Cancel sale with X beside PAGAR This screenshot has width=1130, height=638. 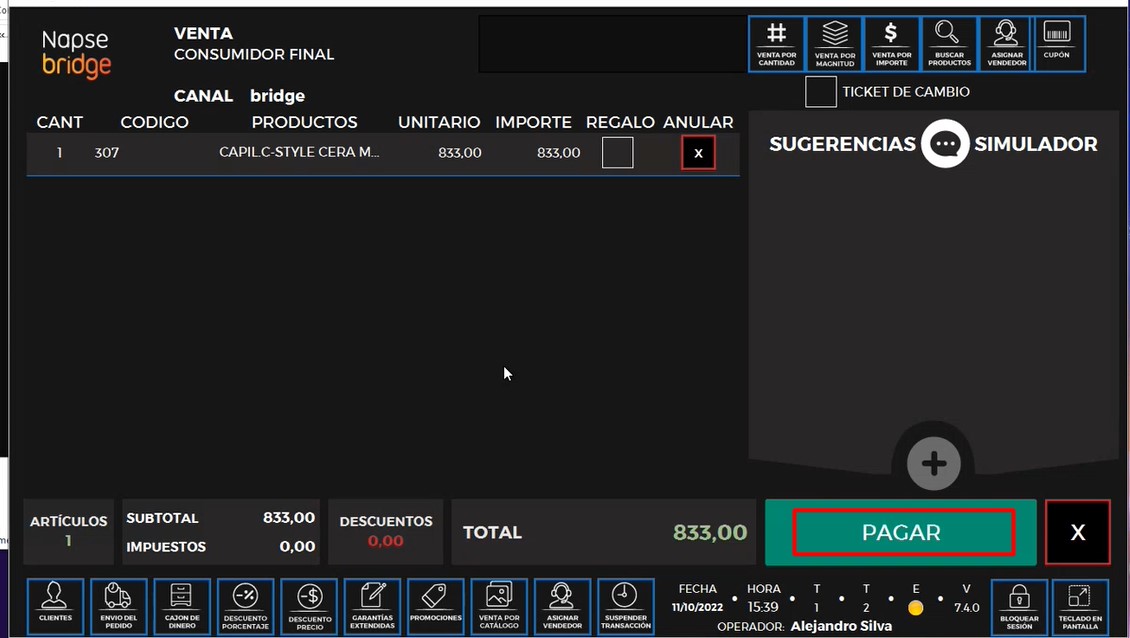(x=1077, y=533)
